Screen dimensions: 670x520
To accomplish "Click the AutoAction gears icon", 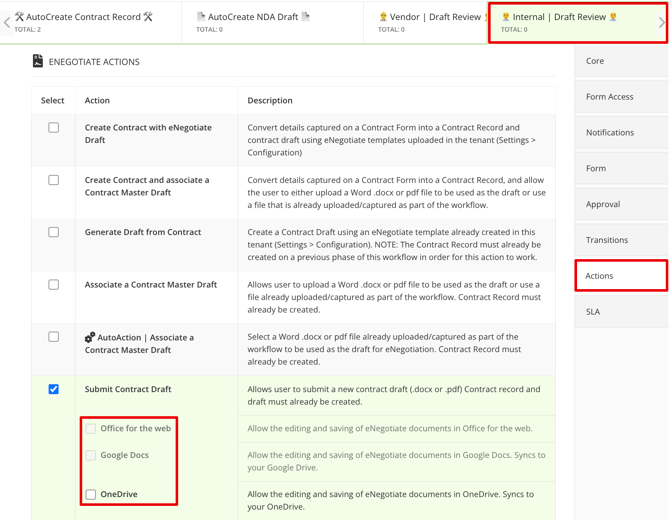I will pos(90,337).
